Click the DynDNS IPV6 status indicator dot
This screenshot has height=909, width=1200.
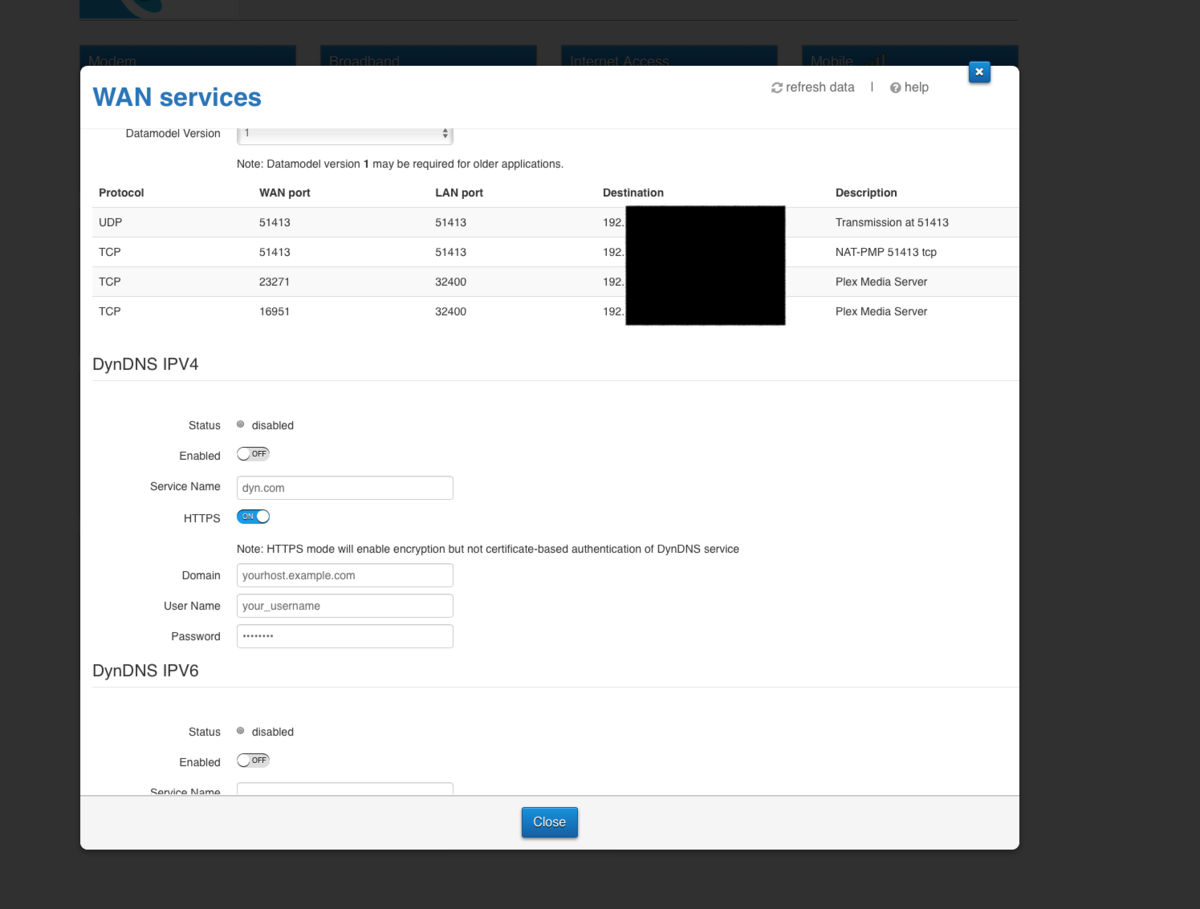240,731
